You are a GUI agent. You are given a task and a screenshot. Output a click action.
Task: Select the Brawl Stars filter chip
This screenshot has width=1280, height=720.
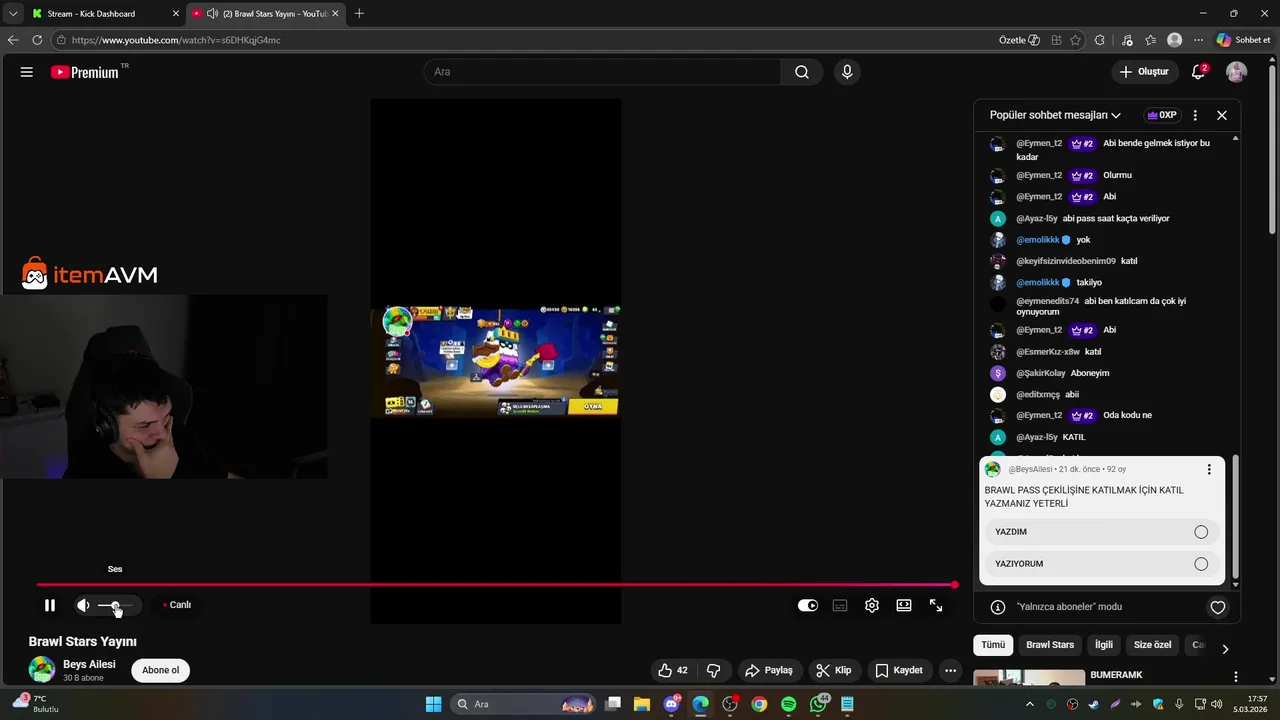point(1050,645)
